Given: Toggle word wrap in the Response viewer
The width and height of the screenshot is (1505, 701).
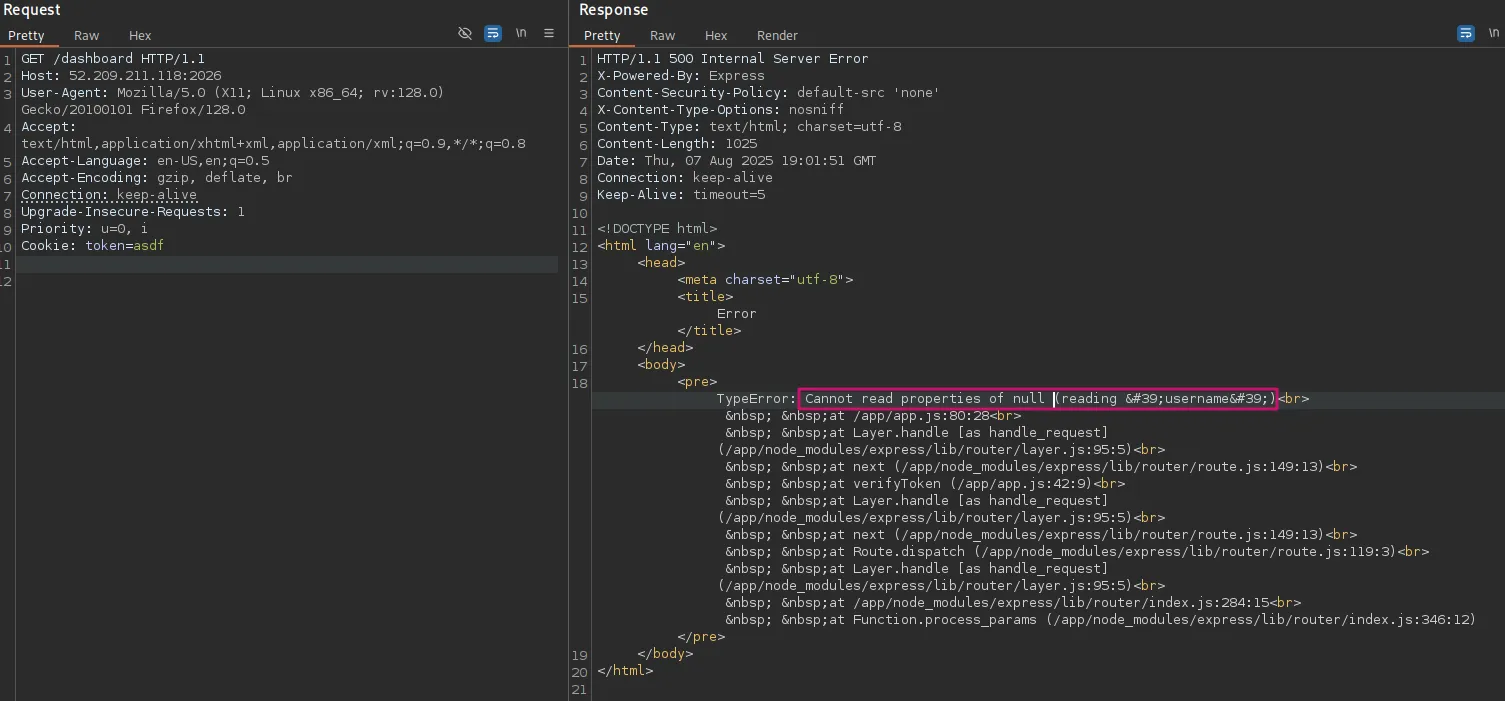Looking at the screenshot, I should coord(1465,34).
